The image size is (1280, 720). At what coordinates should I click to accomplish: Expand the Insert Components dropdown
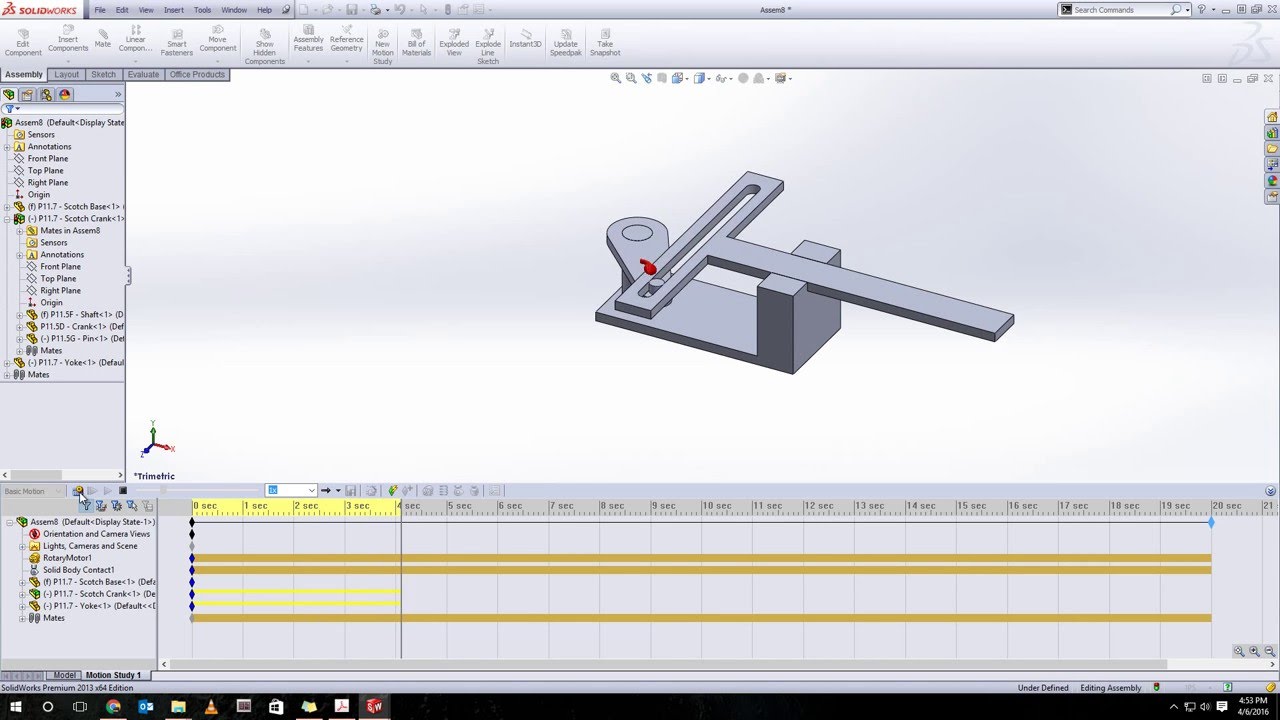[68, 62]
